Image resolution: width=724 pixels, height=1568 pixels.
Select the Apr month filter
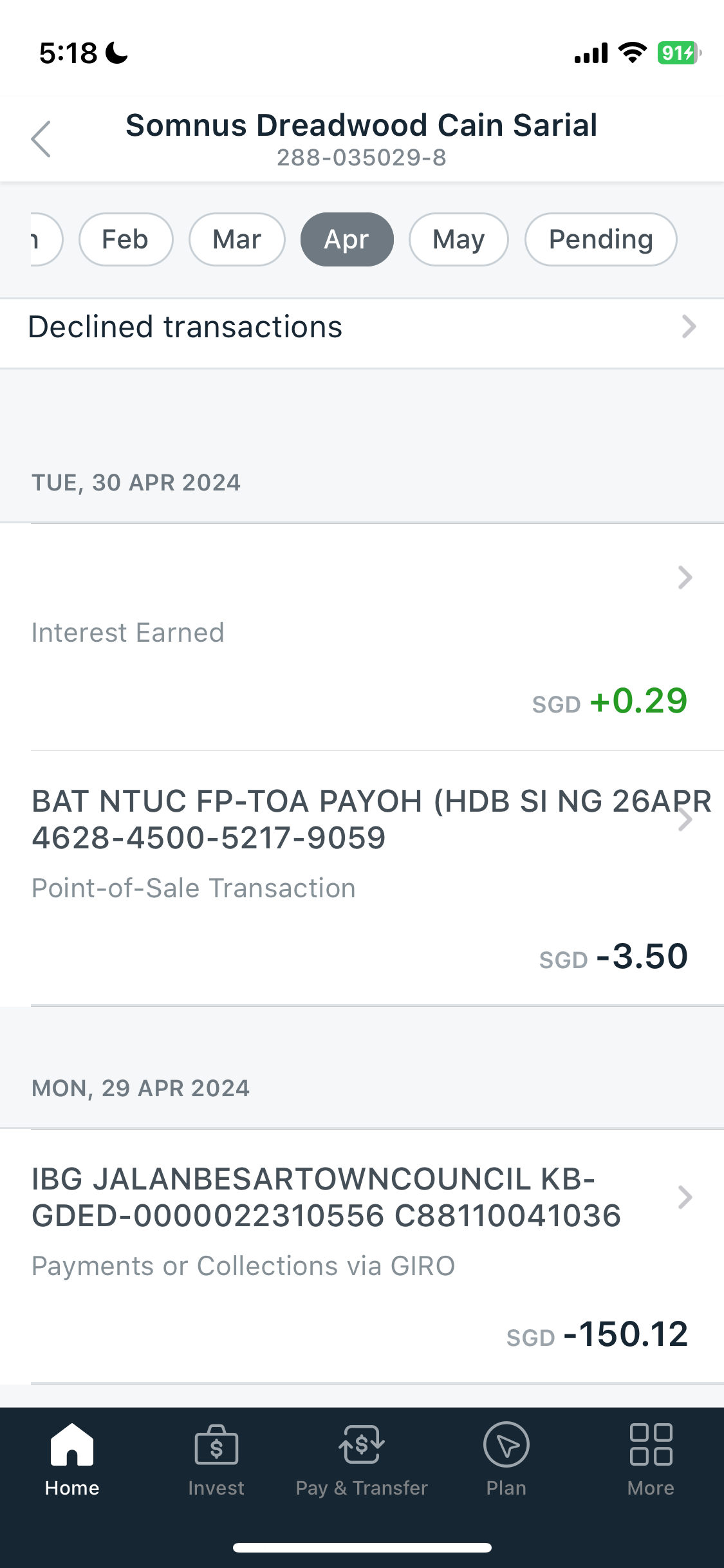347,239
